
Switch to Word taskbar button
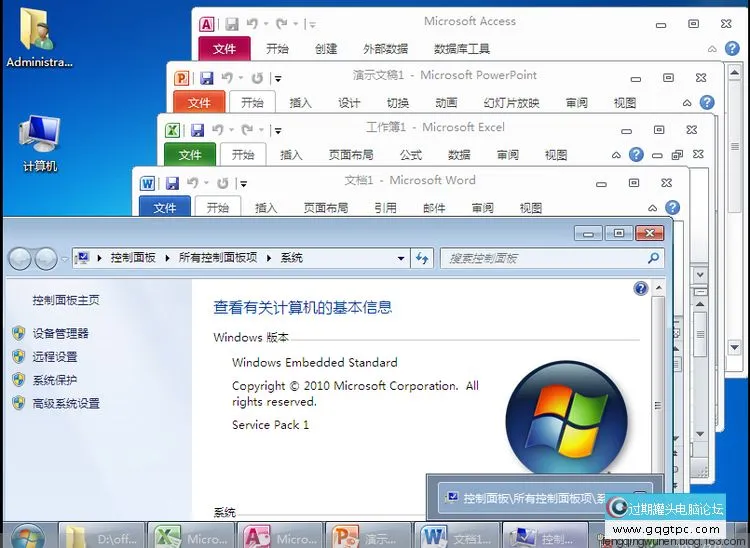[x=457, y=537]
